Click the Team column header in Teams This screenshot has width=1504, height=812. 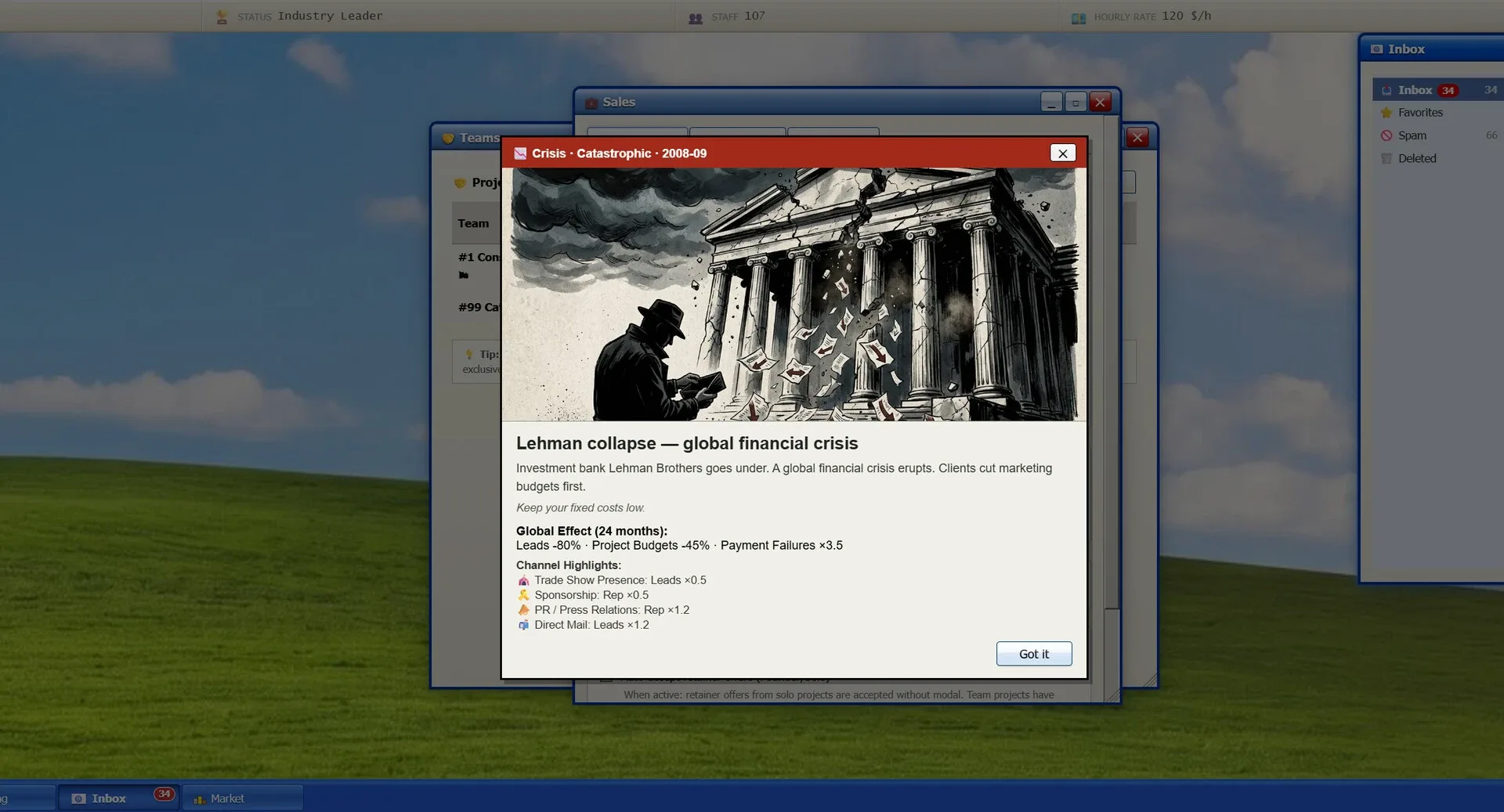coord(473,223)
